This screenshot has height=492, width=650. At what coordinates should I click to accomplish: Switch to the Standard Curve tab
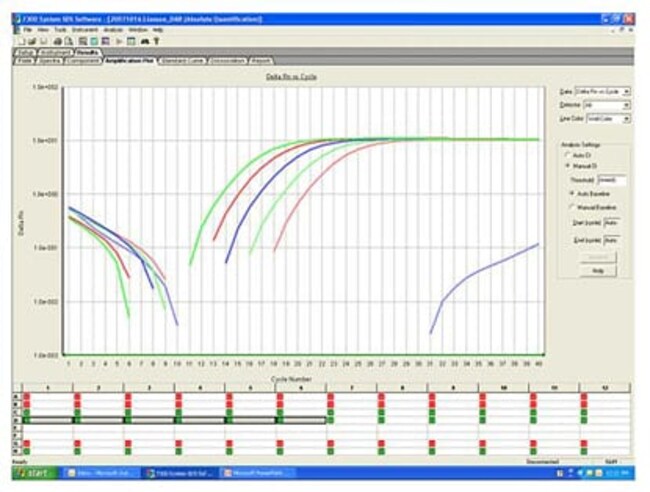point(182,61)
